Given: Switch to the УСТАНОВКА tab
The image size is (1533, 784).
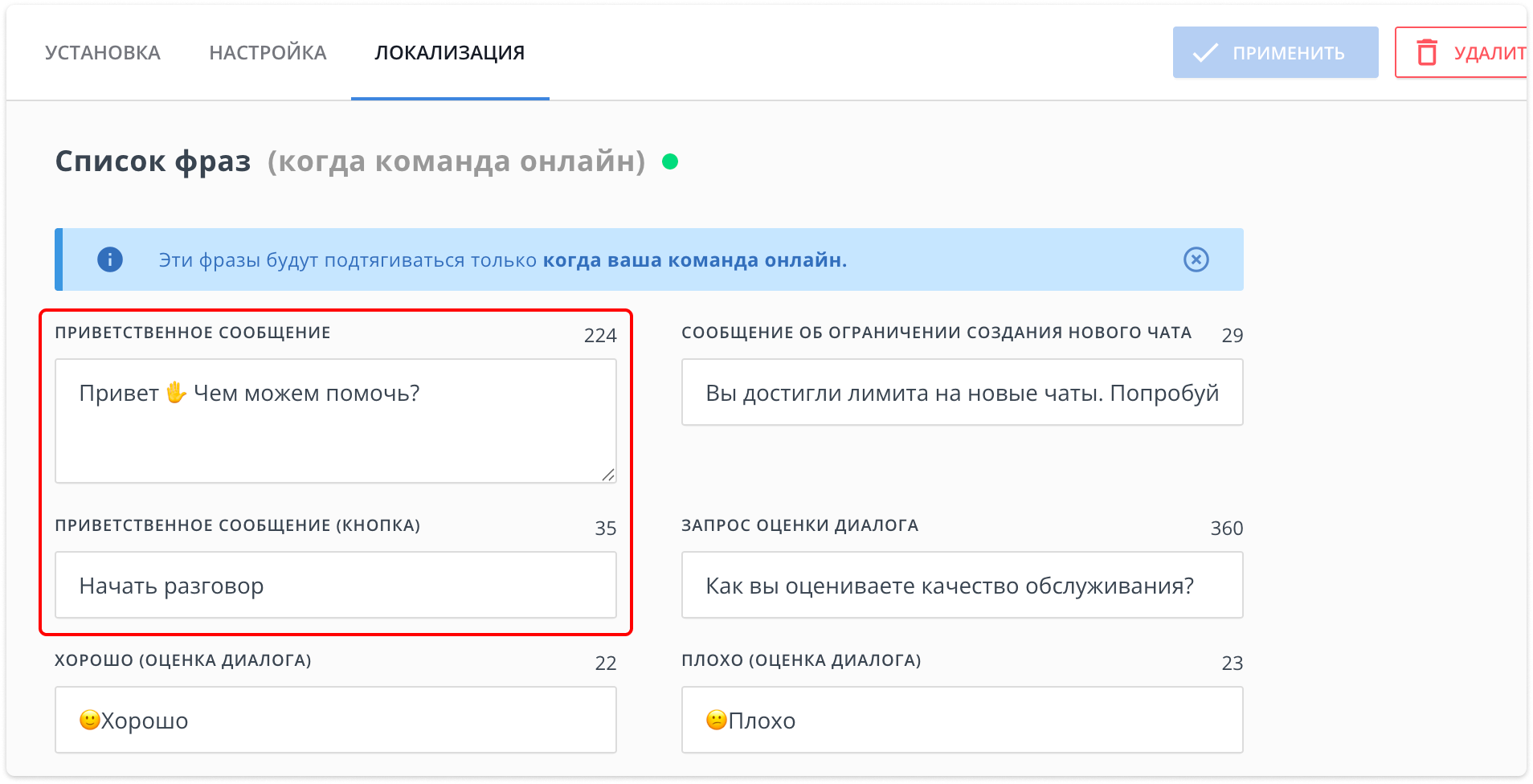Looking at the screenshot, I should [x=103, y=52].
